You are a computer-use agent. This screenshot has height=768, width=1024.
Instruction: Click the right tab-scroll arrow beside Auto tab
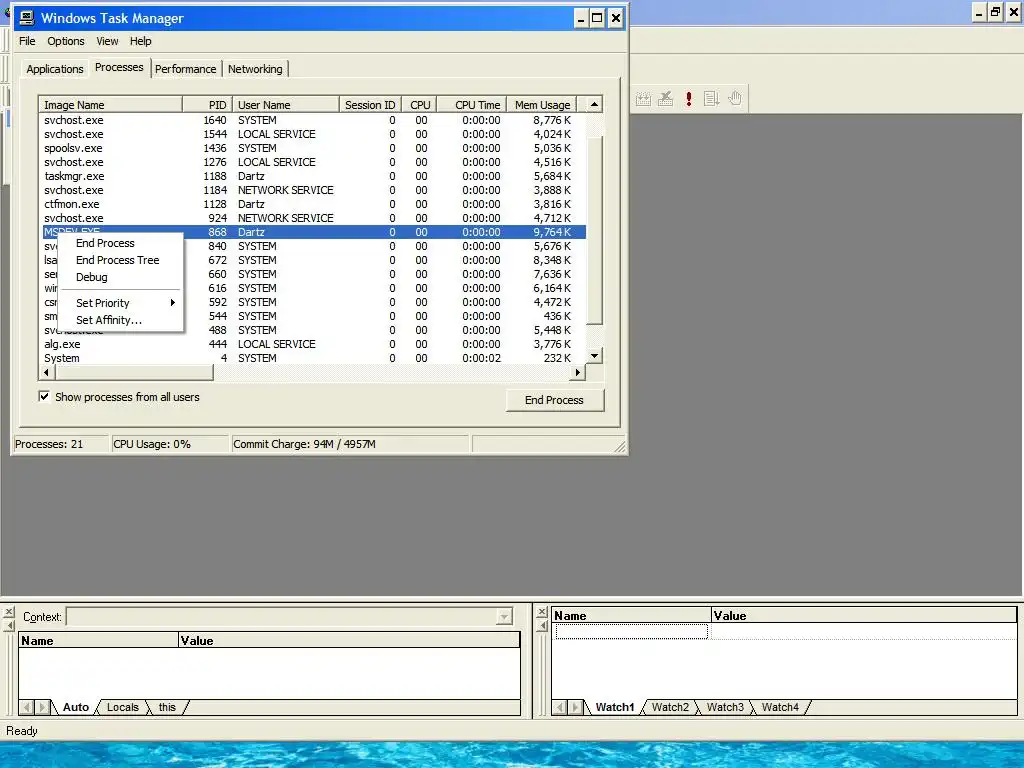tap(42, 707)
